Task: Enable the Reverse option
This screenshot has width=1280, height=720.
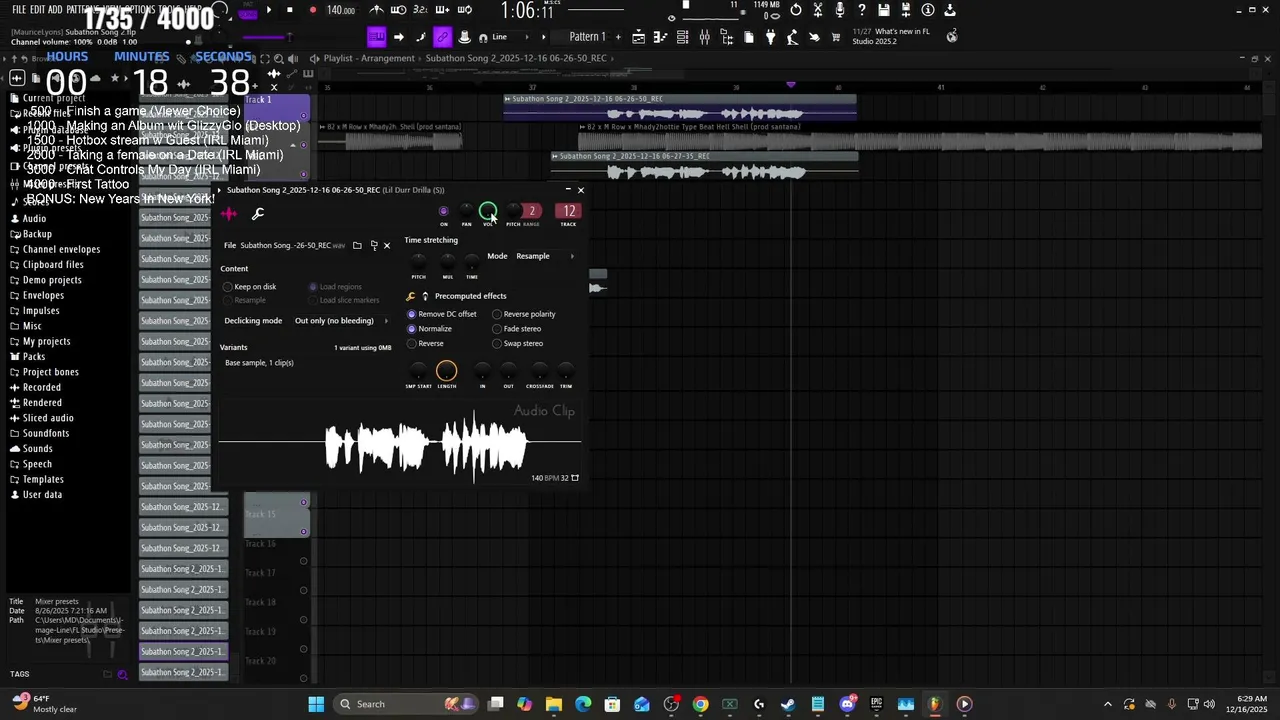Action: [x=425, y=344]
